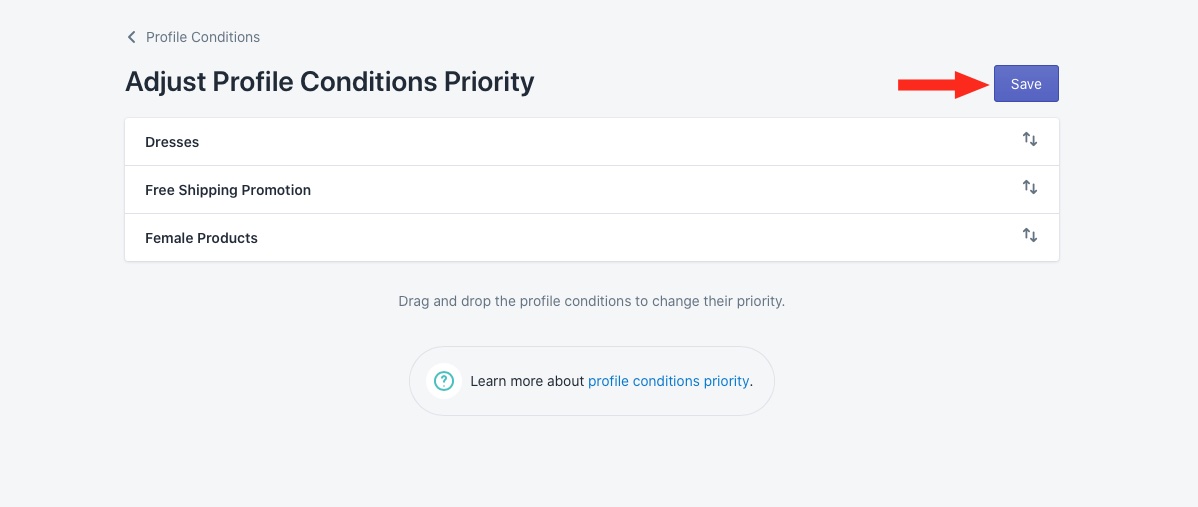Select the Free Shipping Promotion label
The height and width of the screenshot is (507, 1198).
pyautogui.click(x=228, y=190)
